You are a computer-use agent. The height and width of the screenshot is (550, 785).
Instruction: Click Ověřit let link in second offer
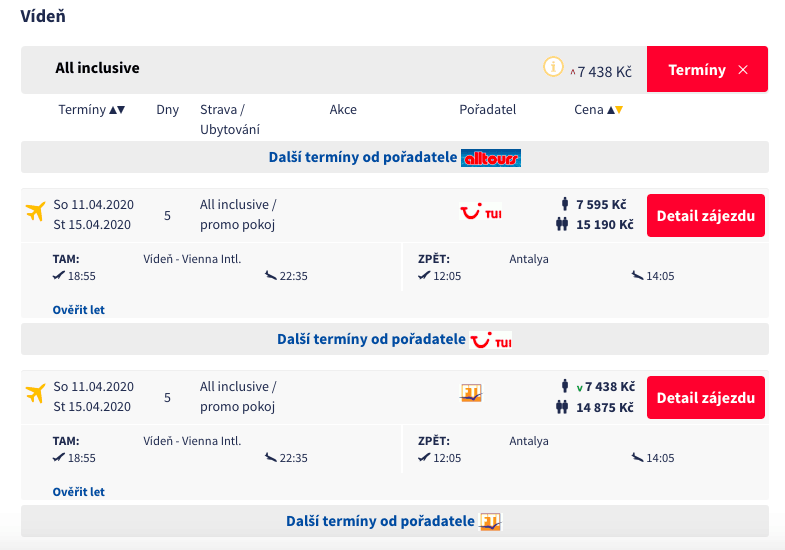tap(79, 492)
